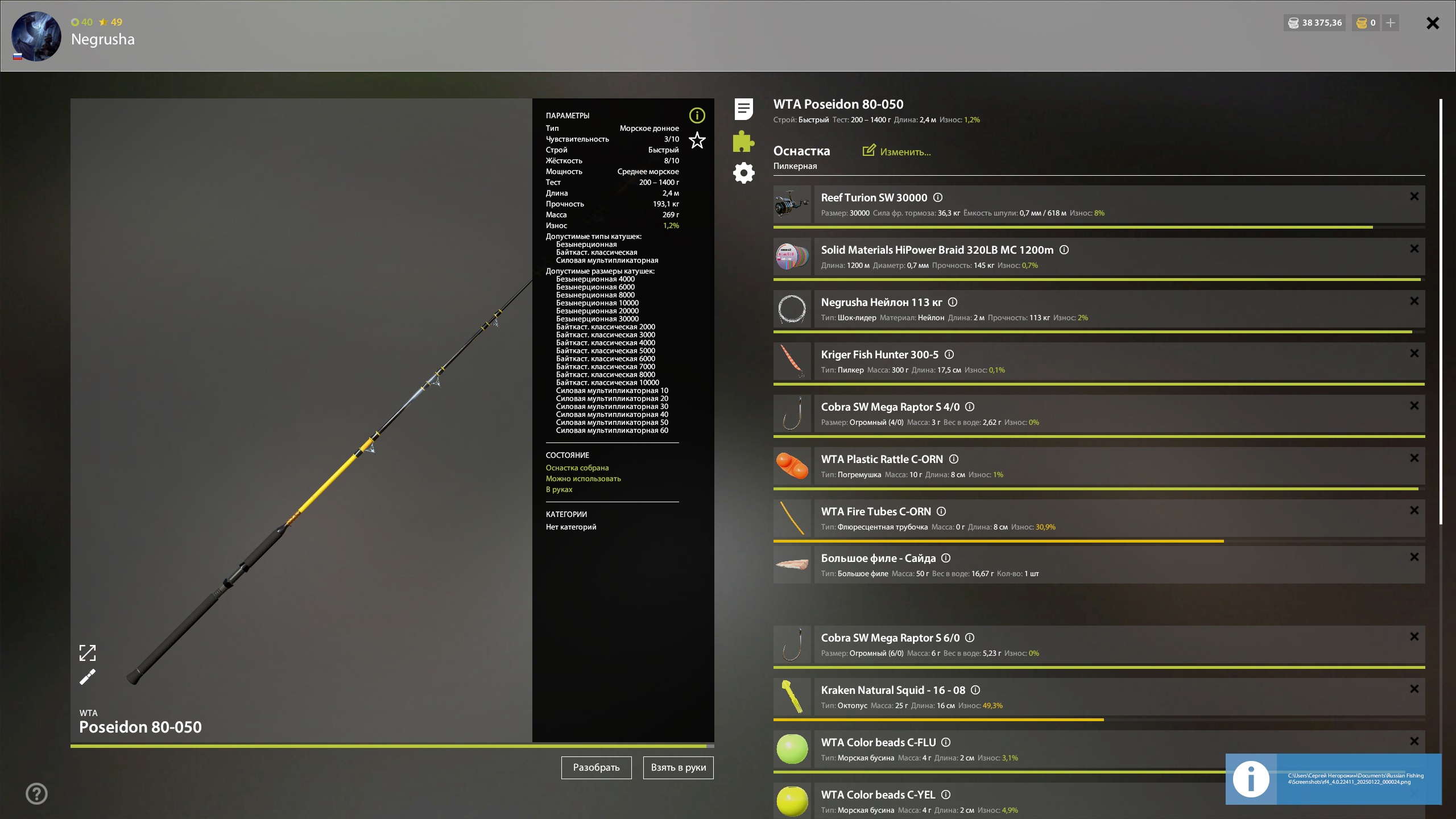Open info for Kriger Fish Hunter 300-5

[949, 354]
